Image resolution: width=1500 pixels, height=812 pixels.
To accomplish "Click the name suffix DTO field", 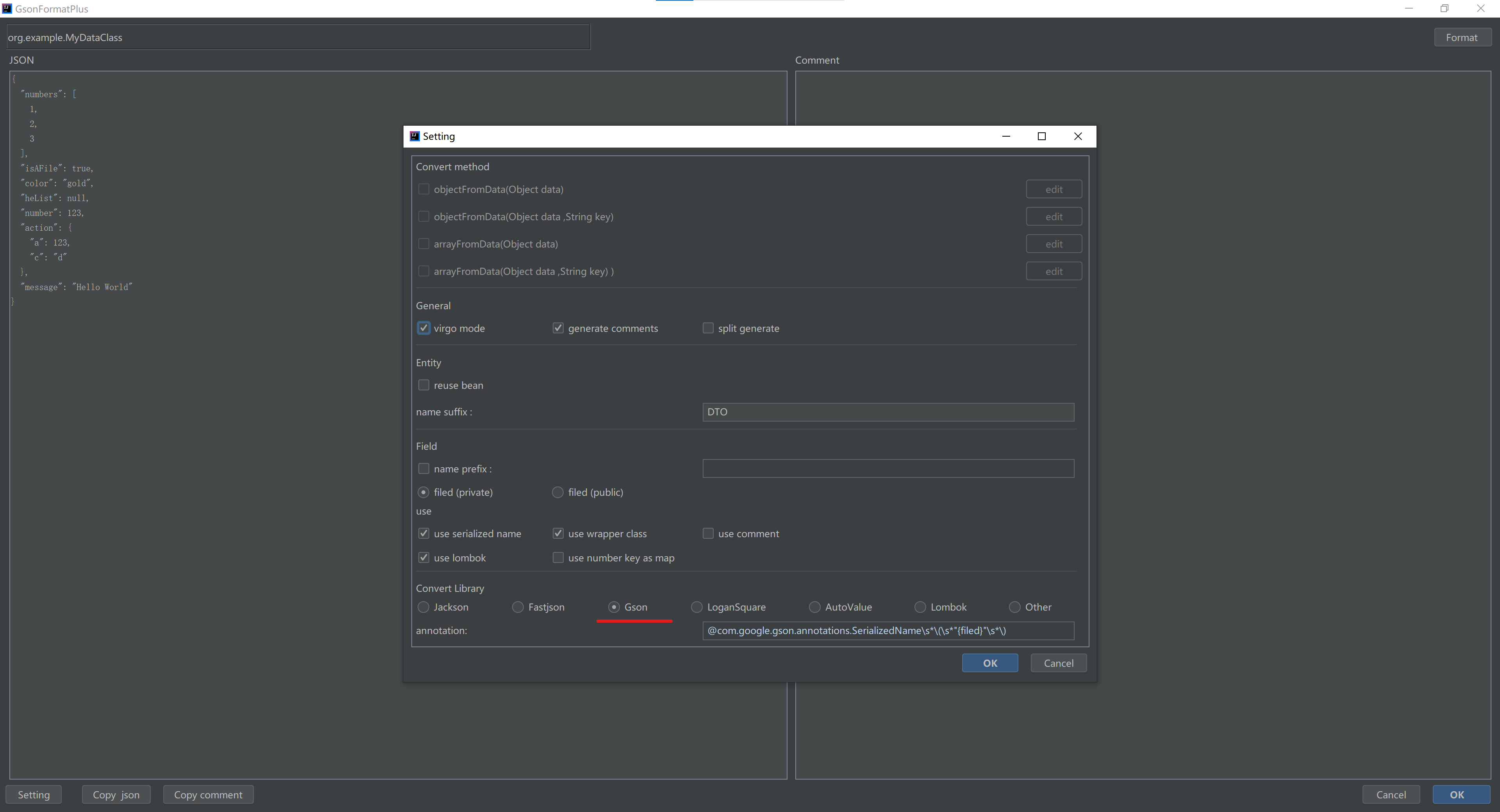I will [887, 412].
